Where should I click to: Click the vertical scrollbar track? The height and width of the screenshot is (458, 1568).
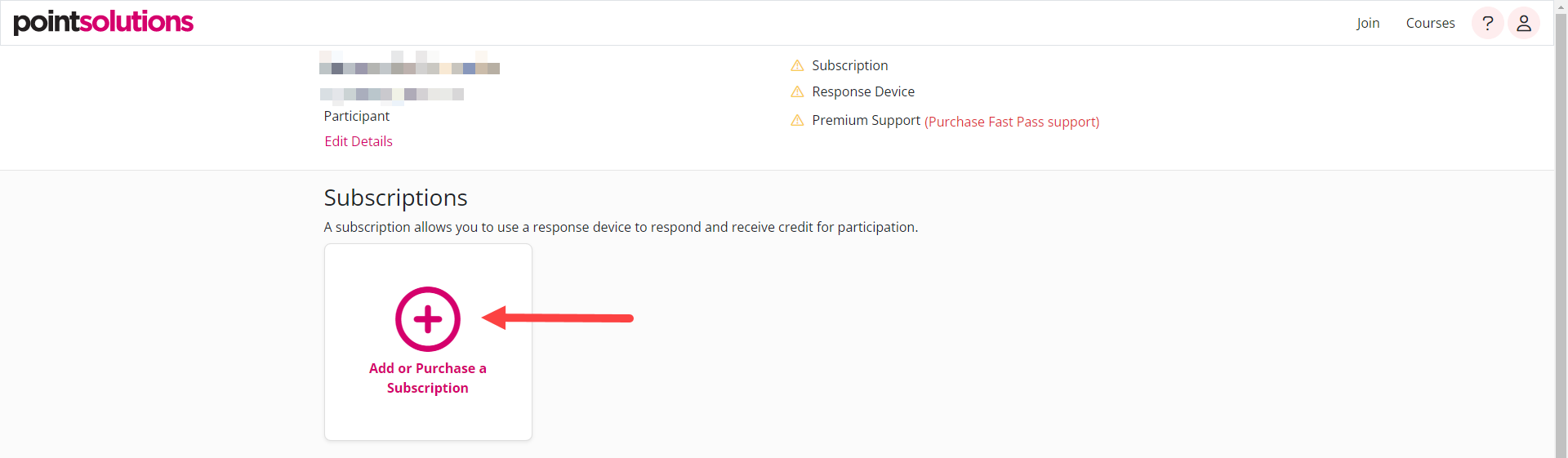pyautogui.click(x=1561, y=245)
